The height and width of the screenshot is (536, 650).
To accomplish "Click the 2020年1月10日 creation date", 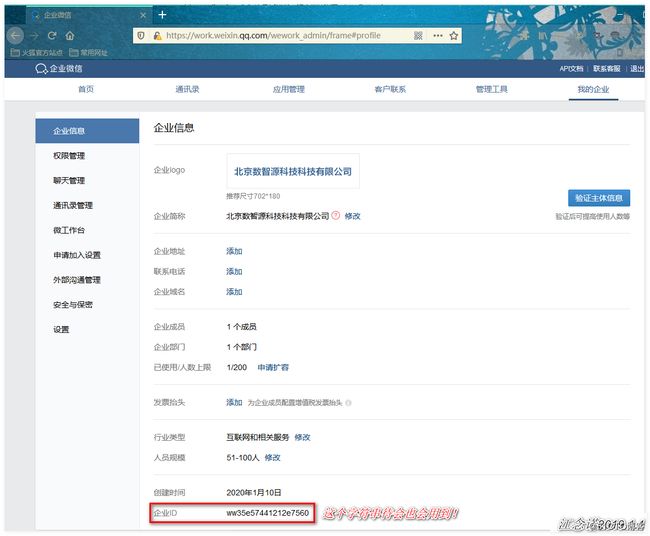I will (x=254, y=493).
